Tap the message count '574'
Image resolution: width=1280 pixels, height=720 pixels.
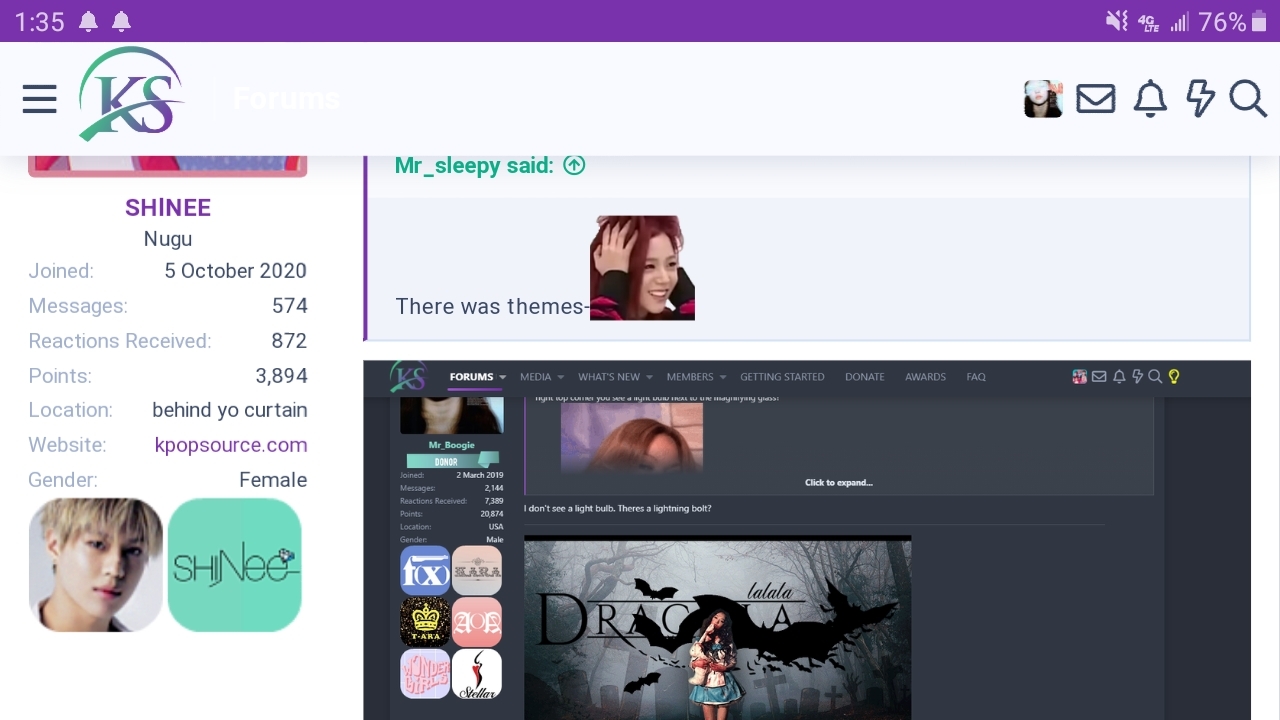click(x=290, y=306)
